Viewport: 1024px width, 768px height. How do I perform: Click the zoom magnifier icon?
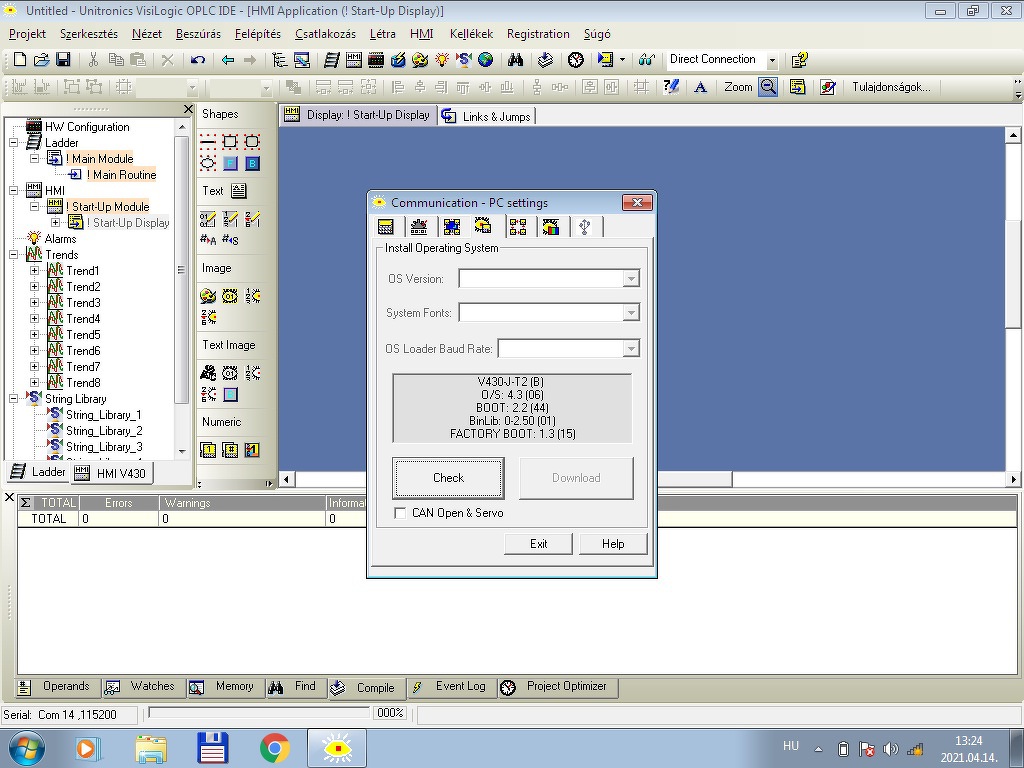pyautogui.click(x=768, y=87)
